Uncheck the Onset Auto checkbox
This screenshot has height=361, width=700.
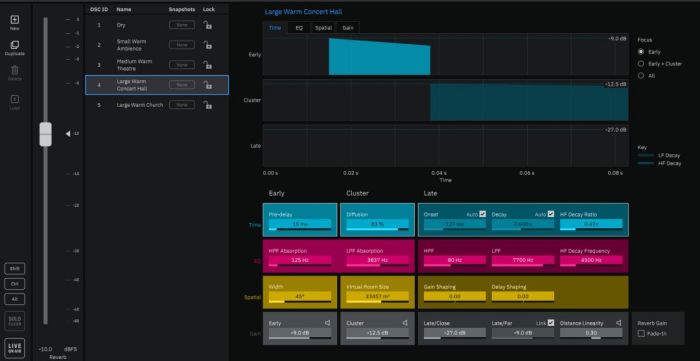482,214
